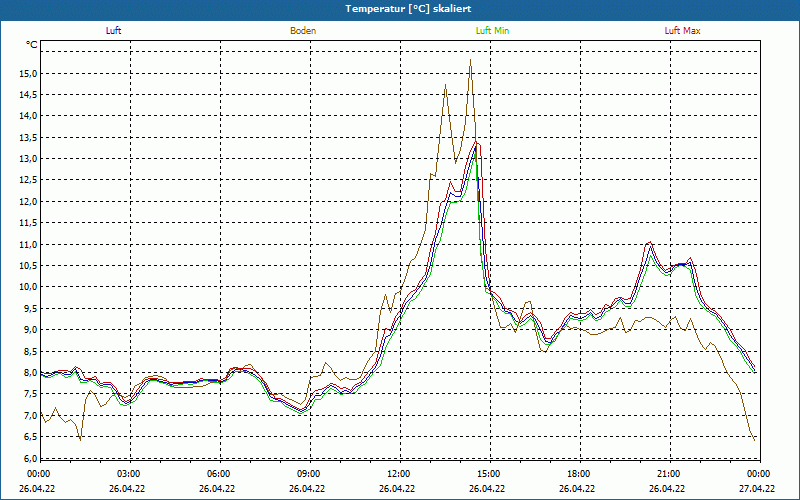Click the 12:00 time axis label

pos(398,474)
